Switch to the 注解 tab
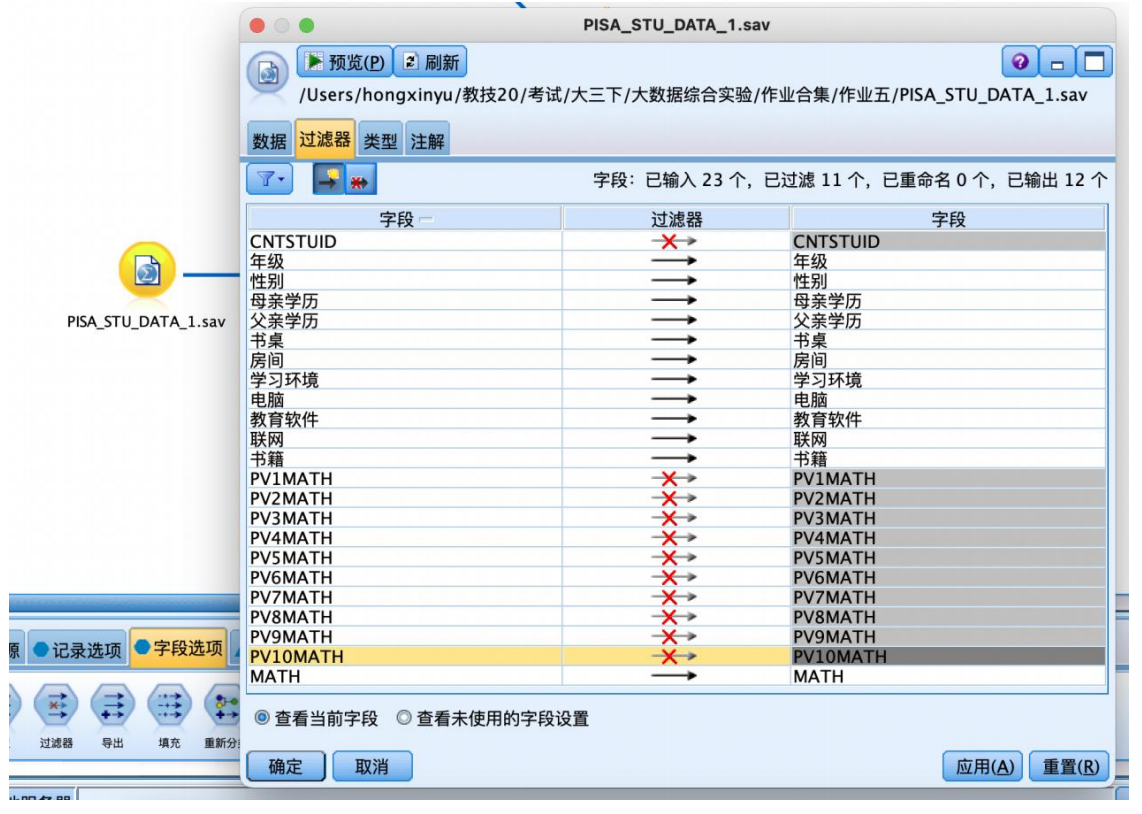This screenshot has height=814, width=1142. (428, 140)
